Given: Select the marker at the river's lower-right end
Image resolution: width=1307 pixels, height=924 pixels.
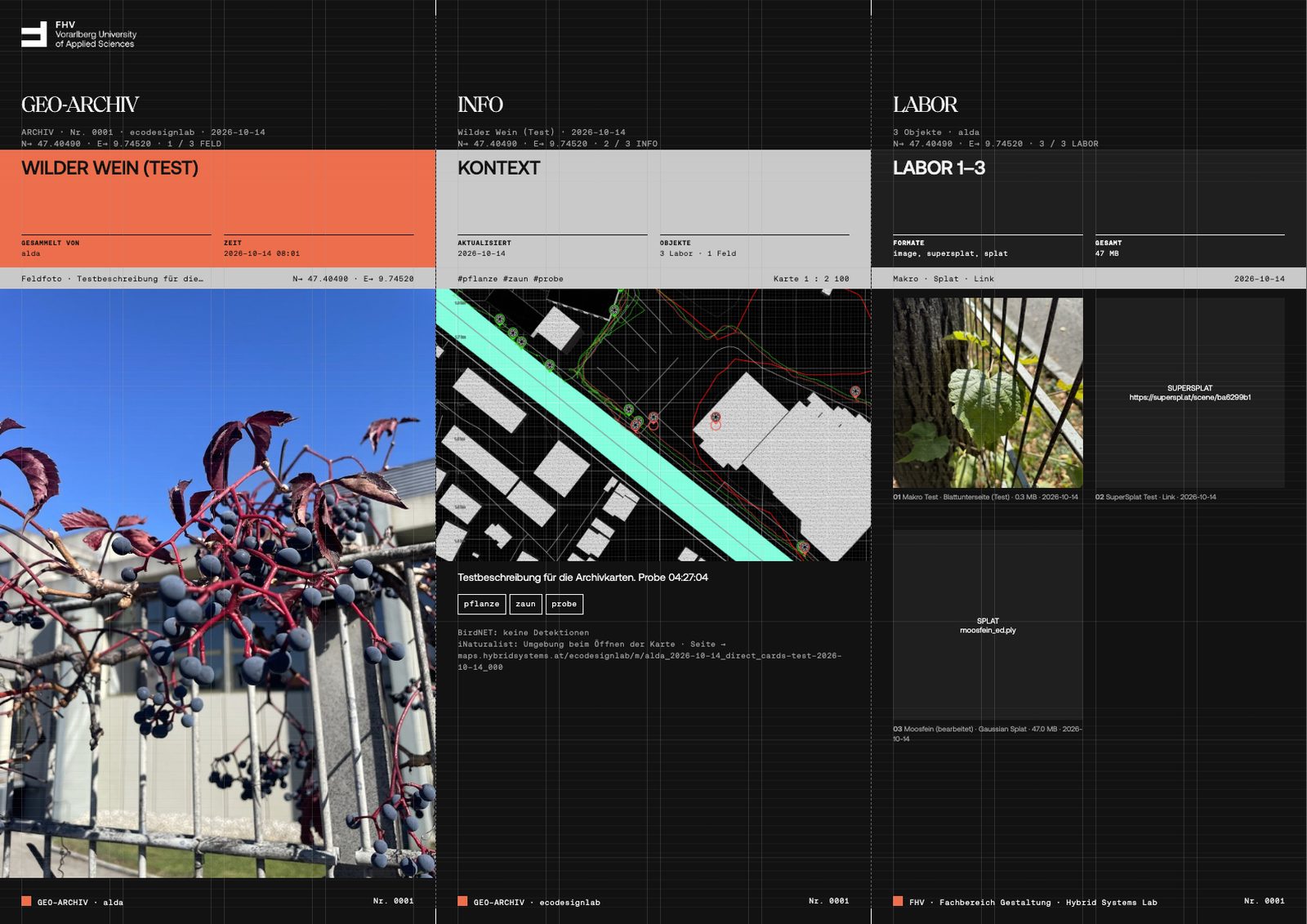Looking at the screenshot, I should (x=803, y=547).
